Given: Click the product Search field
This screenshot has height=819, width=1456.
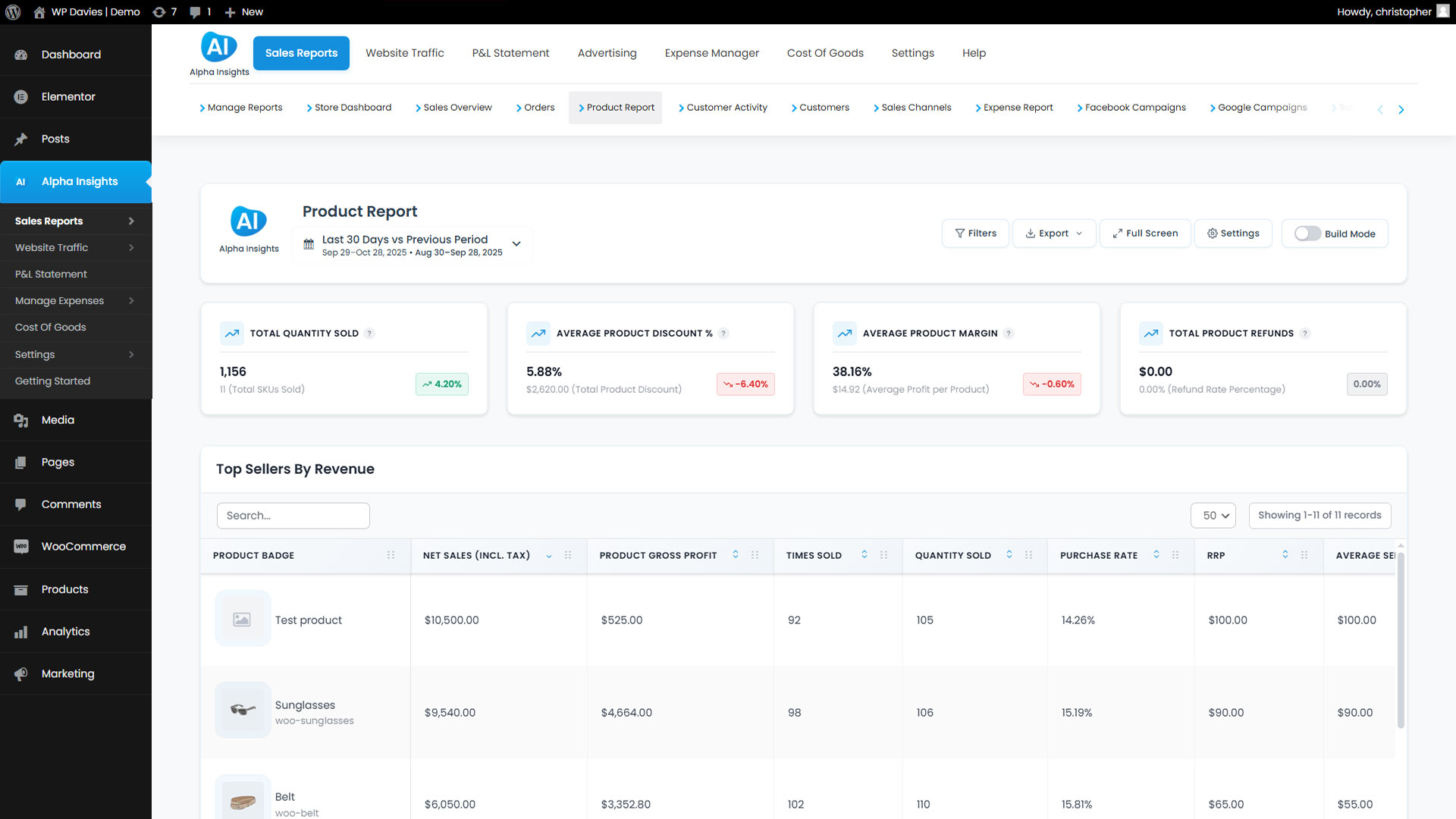Looking at the screenshot, I should [x=293, y=516].
